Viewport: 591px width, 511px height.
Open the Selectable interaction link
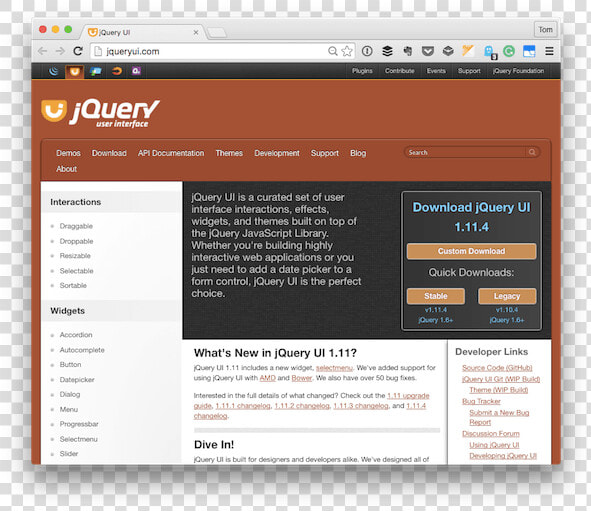pyautogui.click(x=77, y=271)
